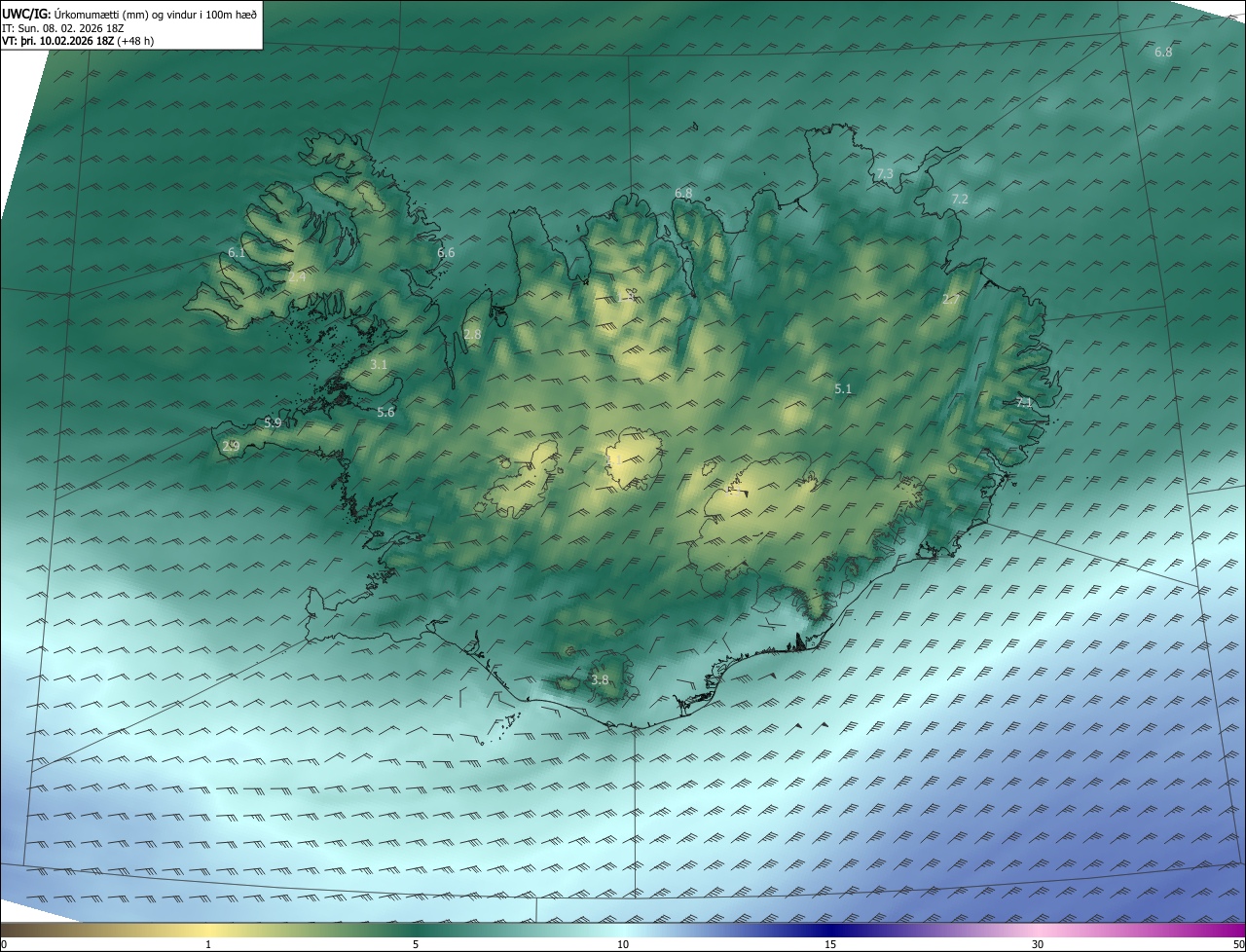Click the VT: þri. 10.02.2026 18Z (+48 h) line
Viewport: 1246px width, 952px height.
tap(77, 41)
